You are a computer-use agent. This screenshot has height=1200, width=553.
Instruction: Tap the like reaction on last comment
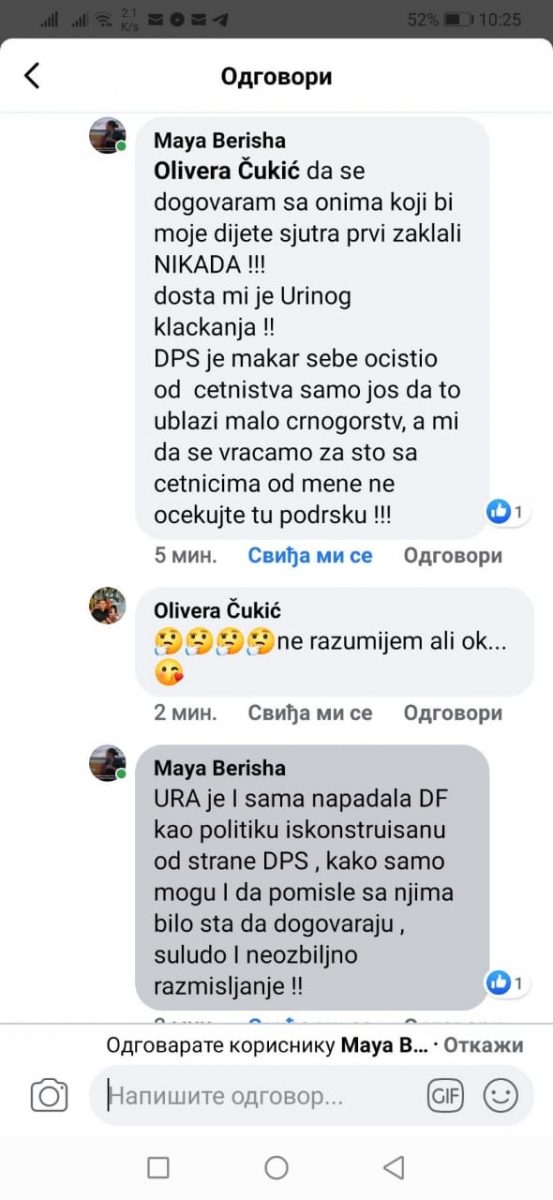click(x=505, y=983)
